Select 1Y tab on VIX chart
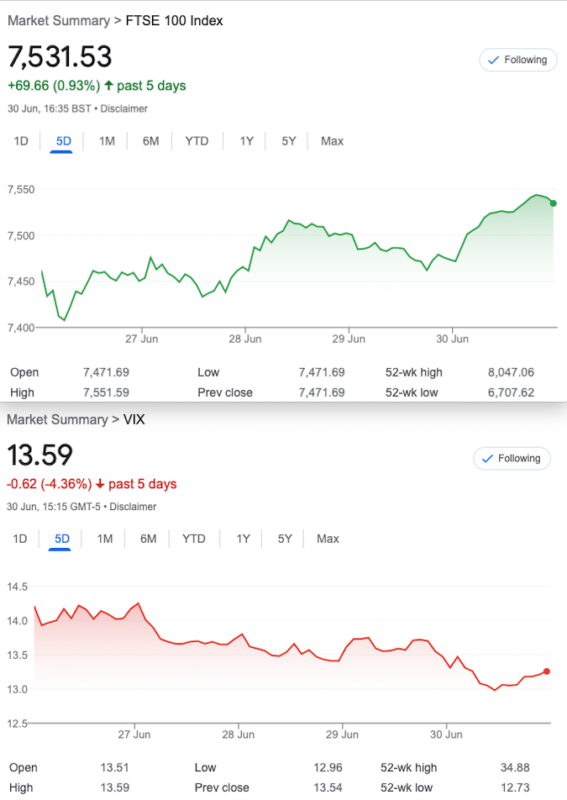Screen dimensions: 567x800 (243, 539)
